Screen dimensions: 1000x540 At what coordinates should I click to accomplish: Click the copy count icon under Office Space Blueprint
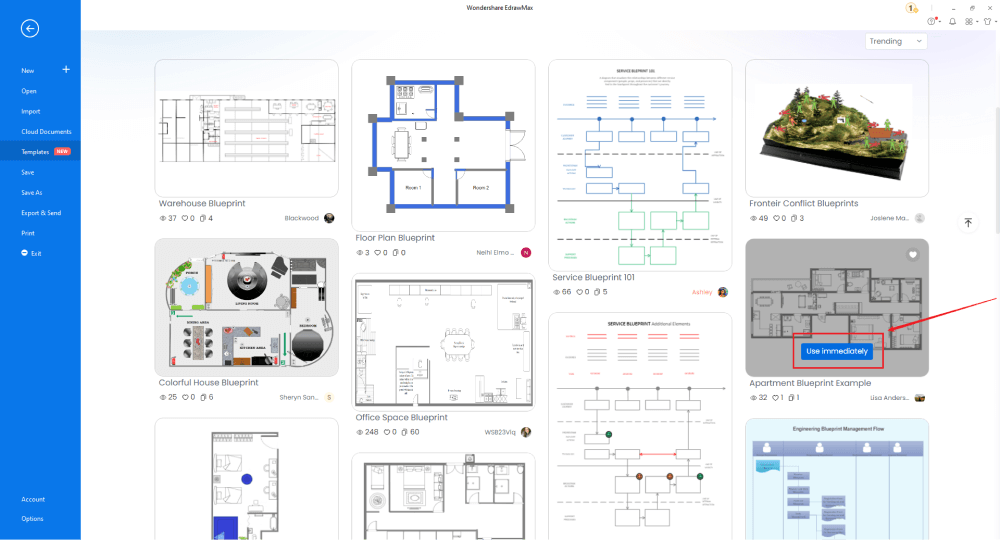[x=404, y=432]
